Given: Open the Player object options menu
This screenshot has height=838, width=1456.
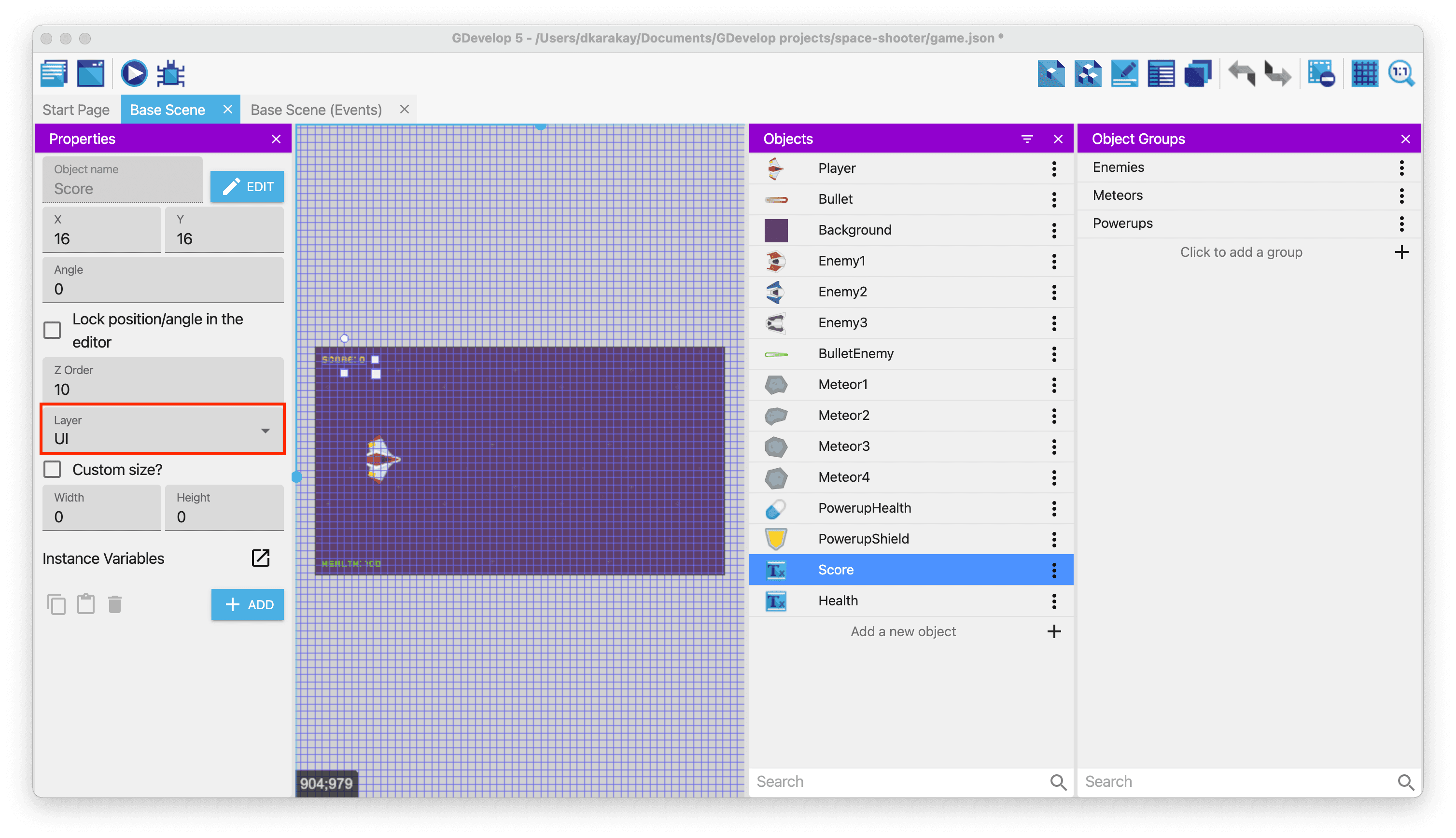Looking at the screenshot, I should click(1054, 168).
